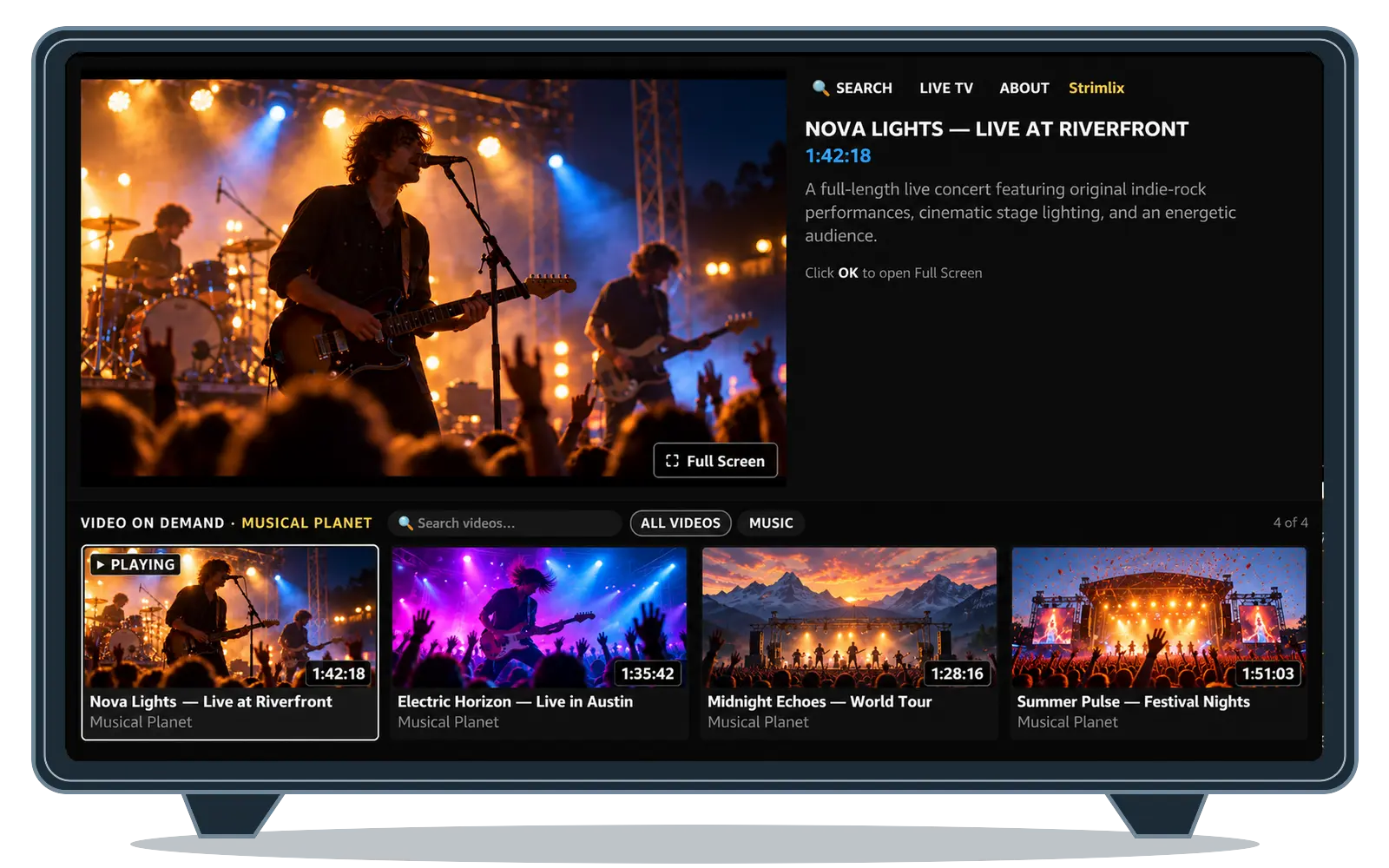Viewport: 1389px width, 868px height.
Task: Select the MUSIC filter
Action: tap(771, 523)
